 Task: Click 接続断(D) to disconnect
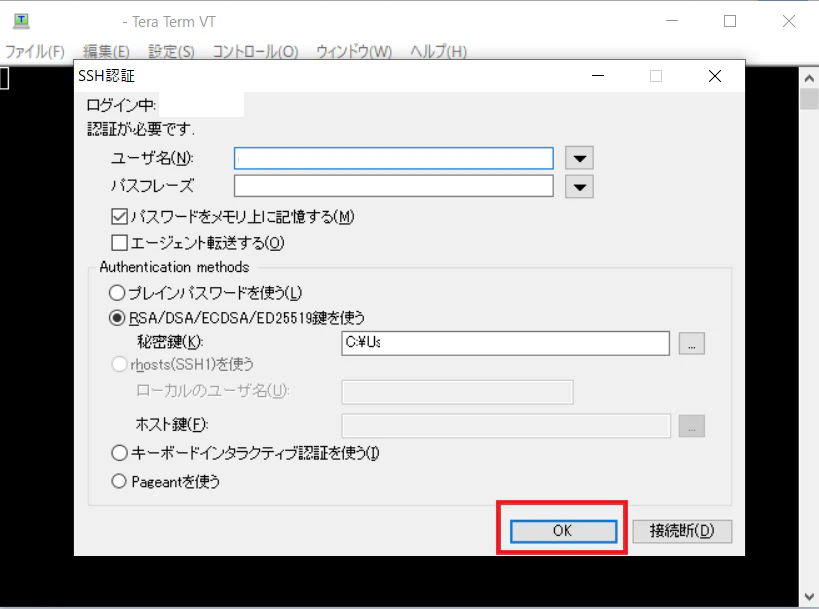682,531
